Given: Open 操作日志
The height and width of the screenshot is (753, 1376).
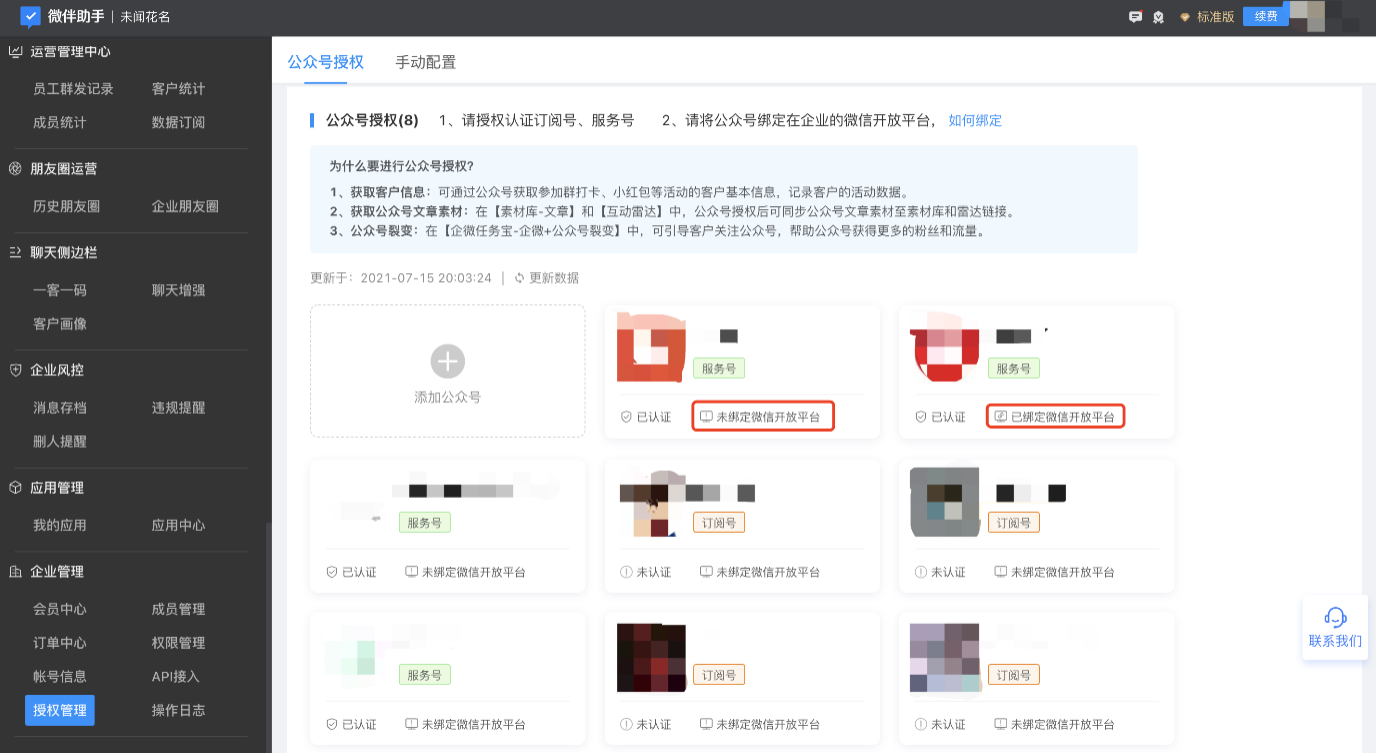Looking at the screenshot, I should [178, 711].
